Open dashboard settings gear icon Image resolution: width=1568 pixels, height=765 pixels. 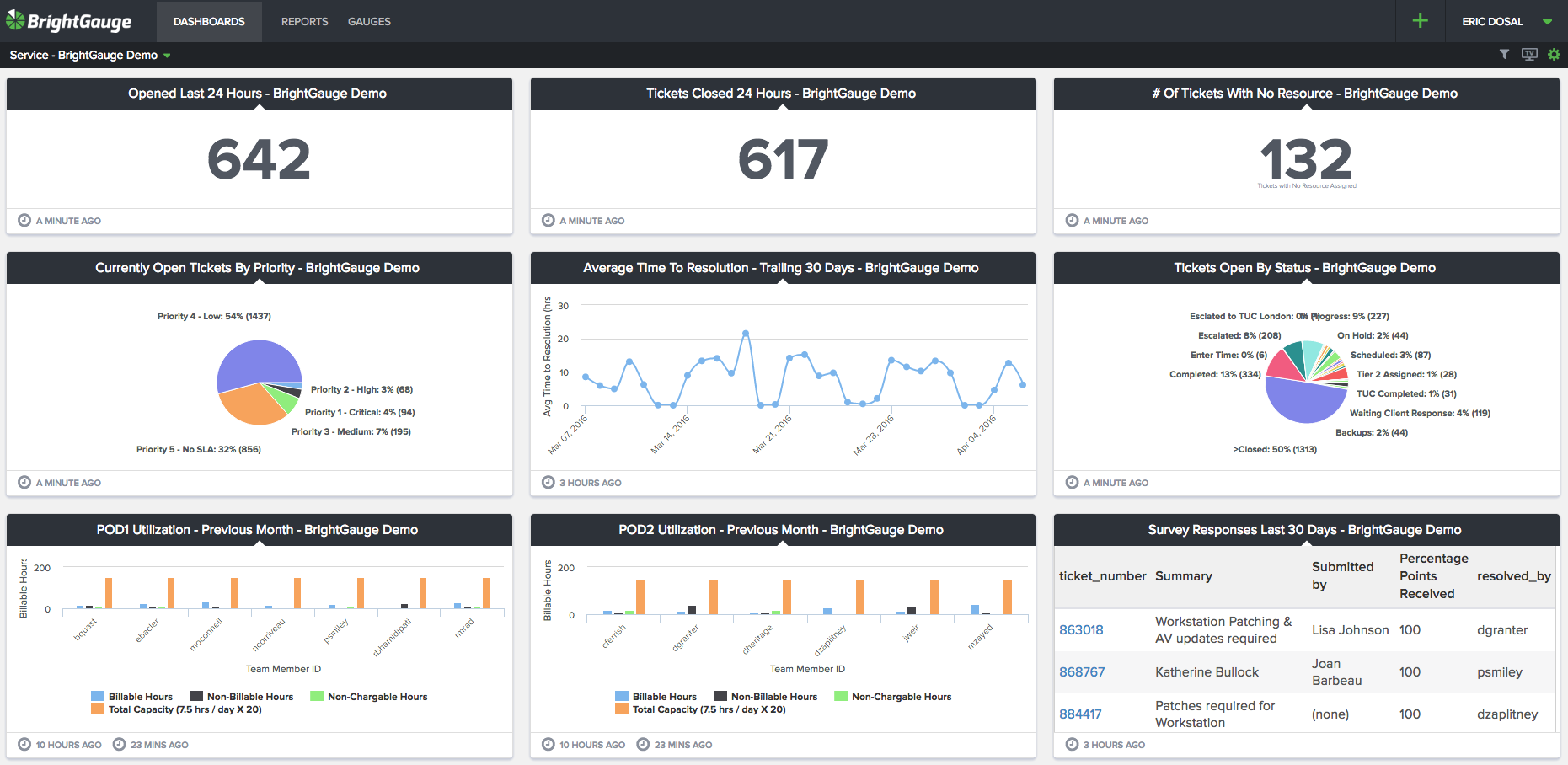[x=1555, y=55]
